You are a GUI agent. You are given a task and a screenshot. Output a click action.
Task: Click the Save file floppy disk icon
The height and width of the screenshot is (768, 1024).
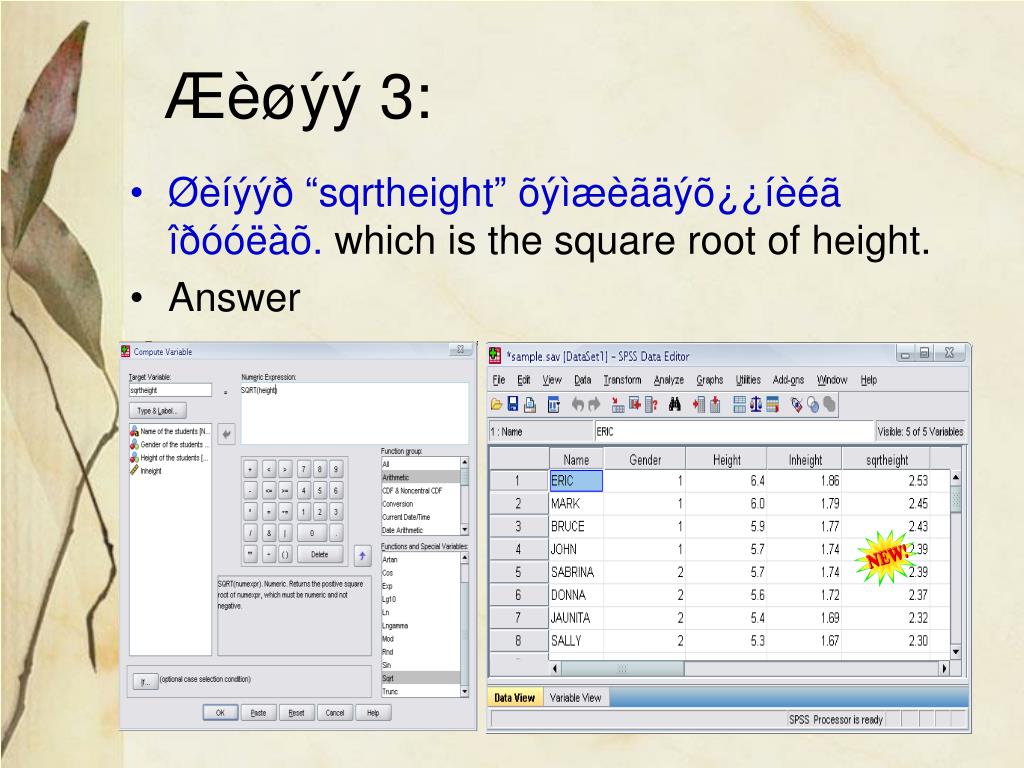pyautogui.click(x=513, y=405)
